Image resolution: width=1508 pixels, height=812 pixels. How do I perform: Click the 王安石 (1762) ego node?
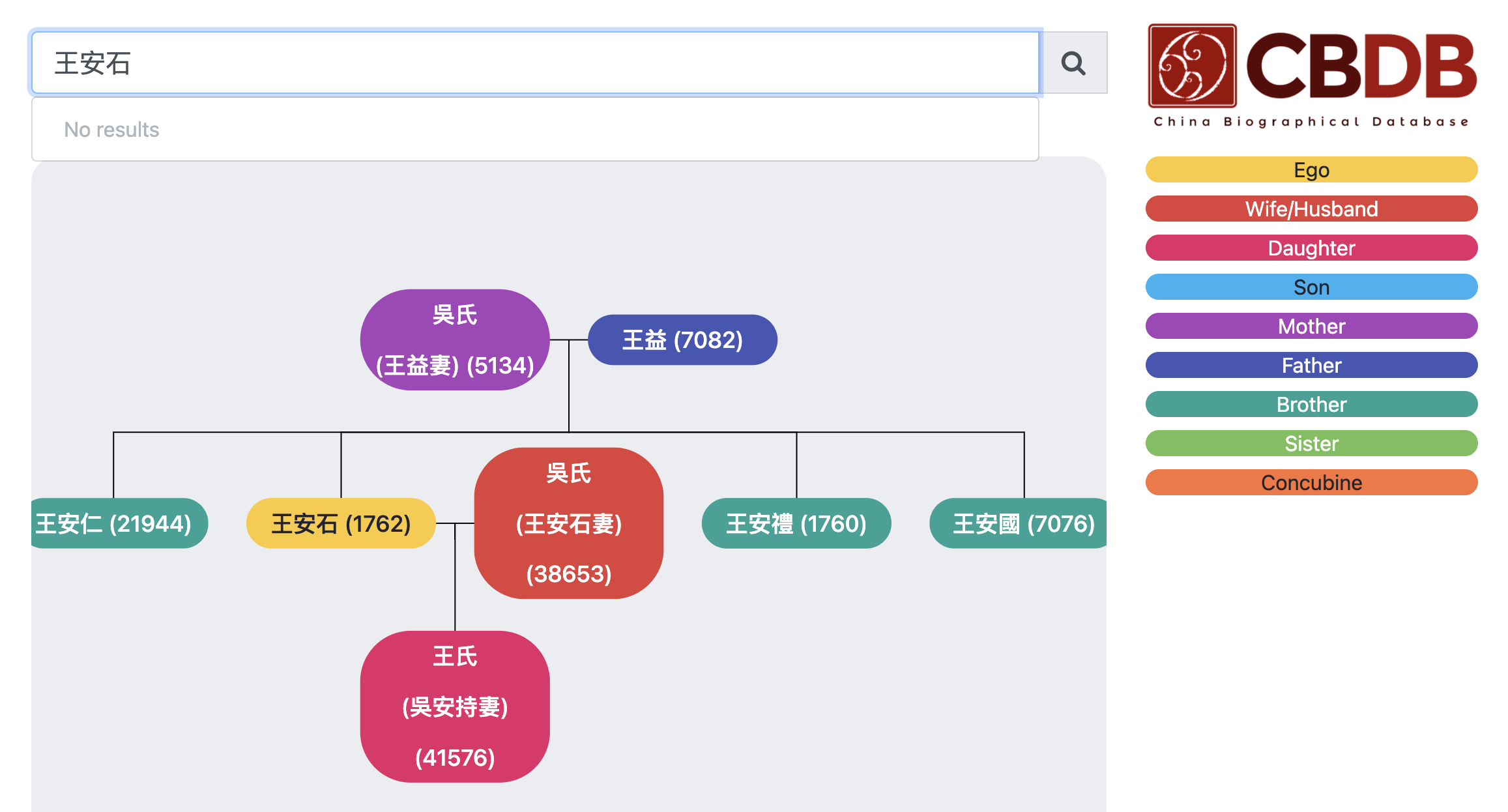click(x=341, y=523)
